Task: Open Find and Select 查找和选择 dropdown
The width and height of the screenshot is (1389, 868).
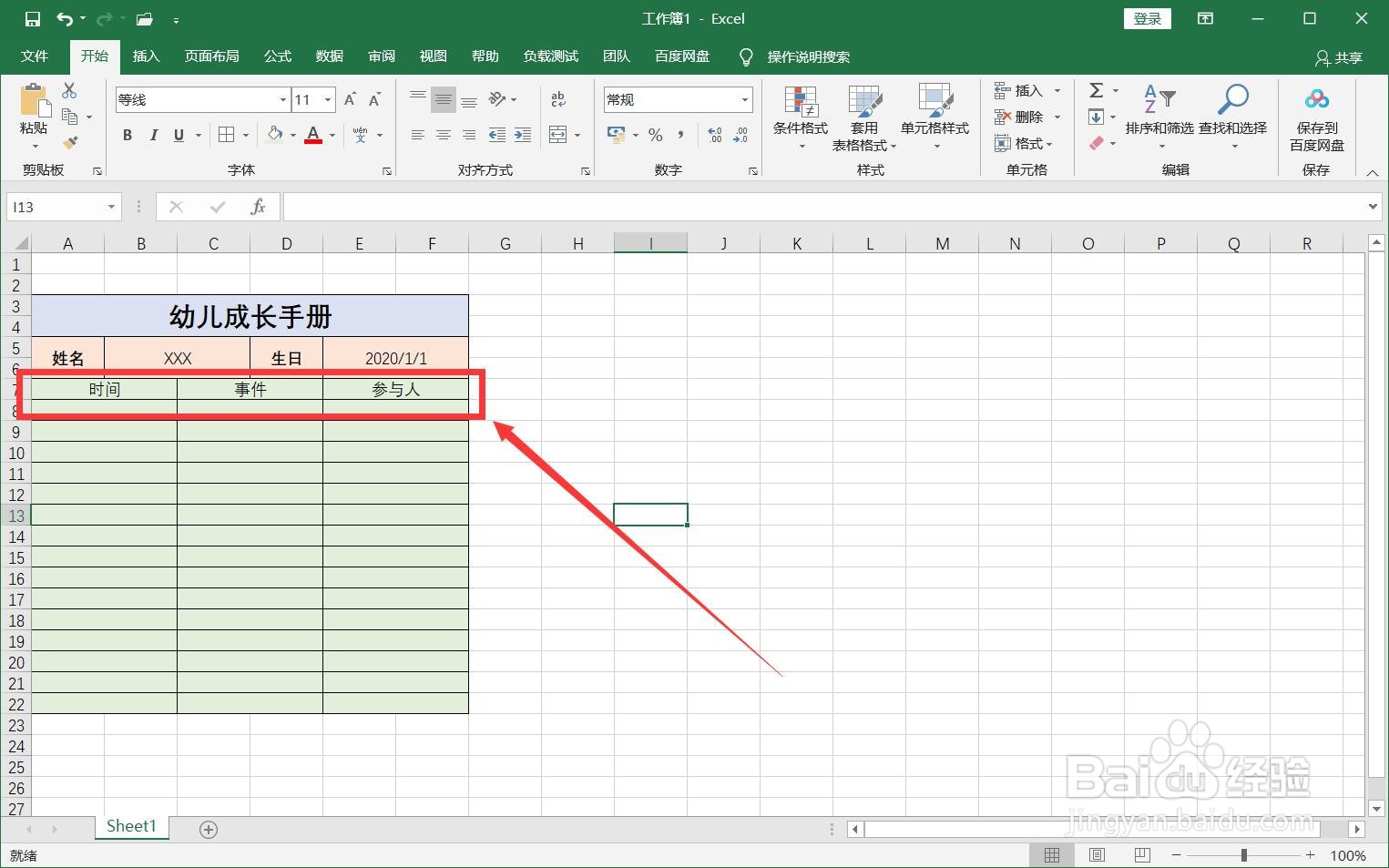Action: pos(1233,118)
